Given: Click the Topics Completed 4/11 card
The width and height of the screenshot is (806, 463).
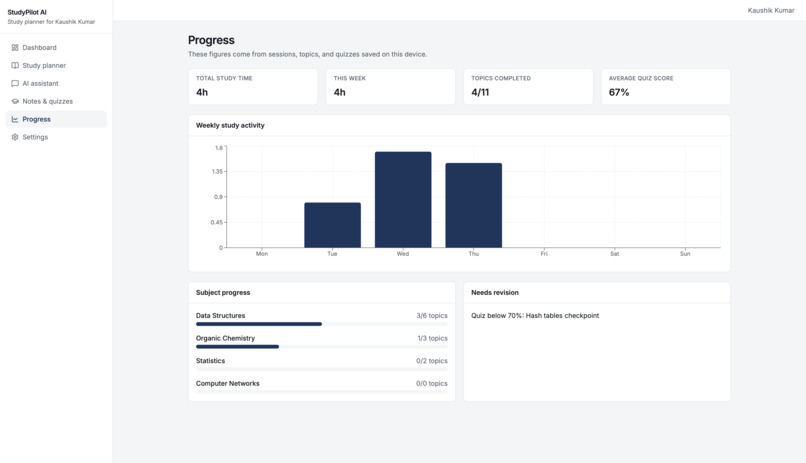Looking at the screenshot, I should point(528,86).
